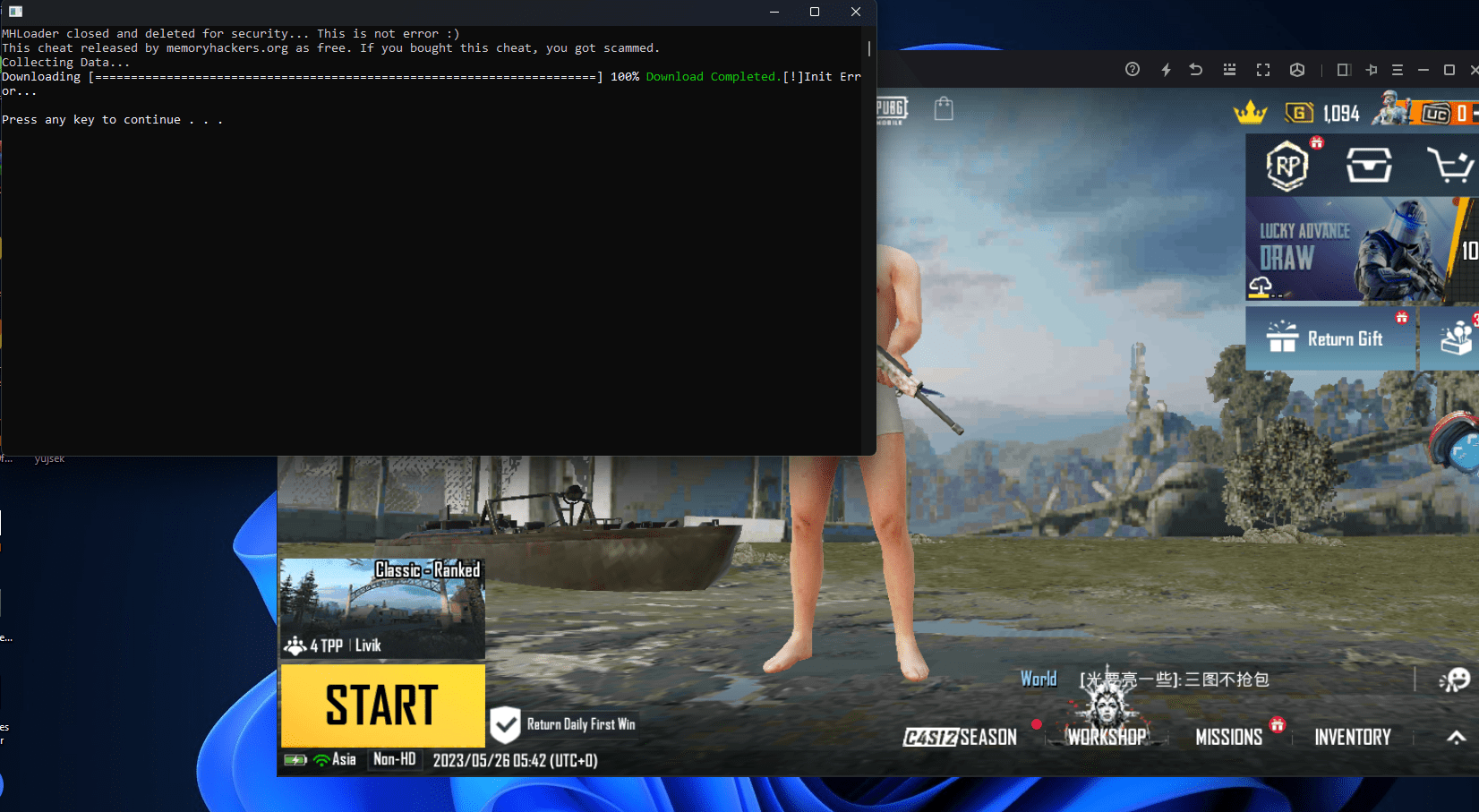This screenshot has height=812, width=1479.
Task: Click the green Wi-Fi signal icon
Action: coord(321,760)
